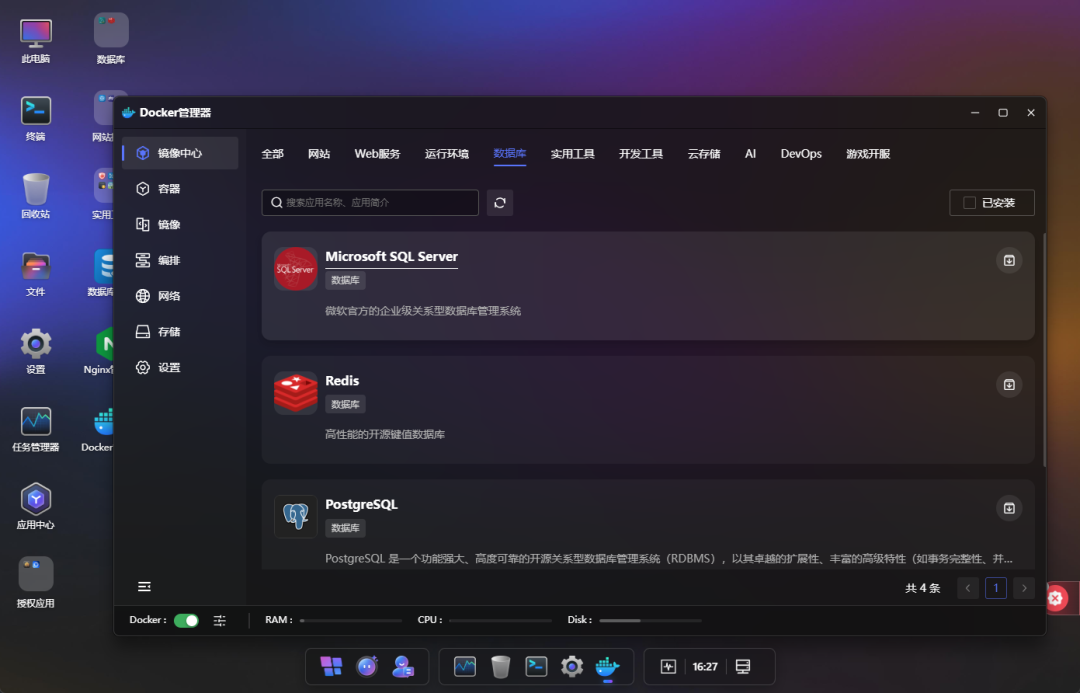Go to next page with right chevron
Screen dimensions: 1080x693
click(1024, 588)
